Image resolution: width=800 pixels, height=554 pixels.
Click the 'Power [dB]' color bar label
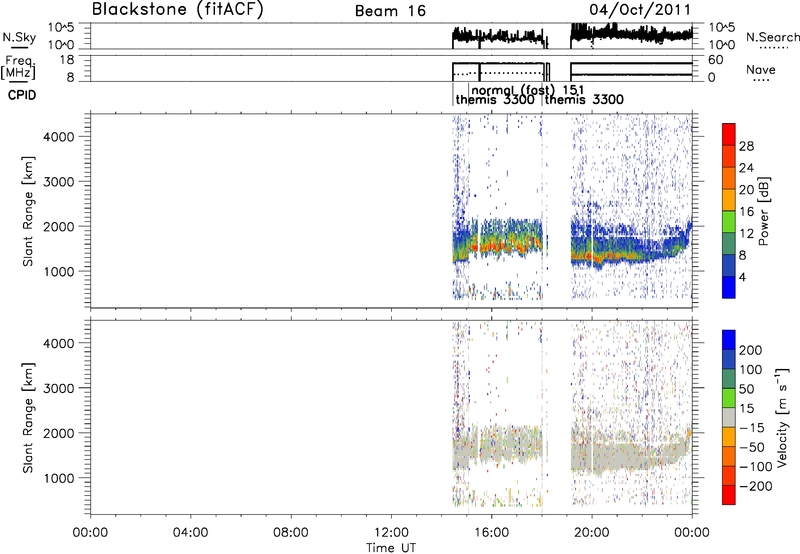(763, 211)
